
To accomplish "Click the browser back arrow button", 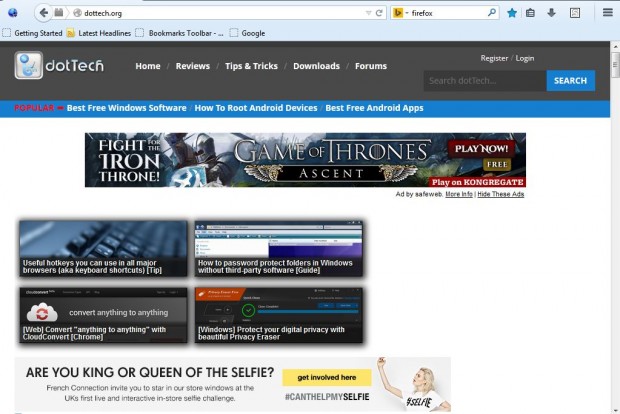I will pyautogui.click(x=43, y=13).
